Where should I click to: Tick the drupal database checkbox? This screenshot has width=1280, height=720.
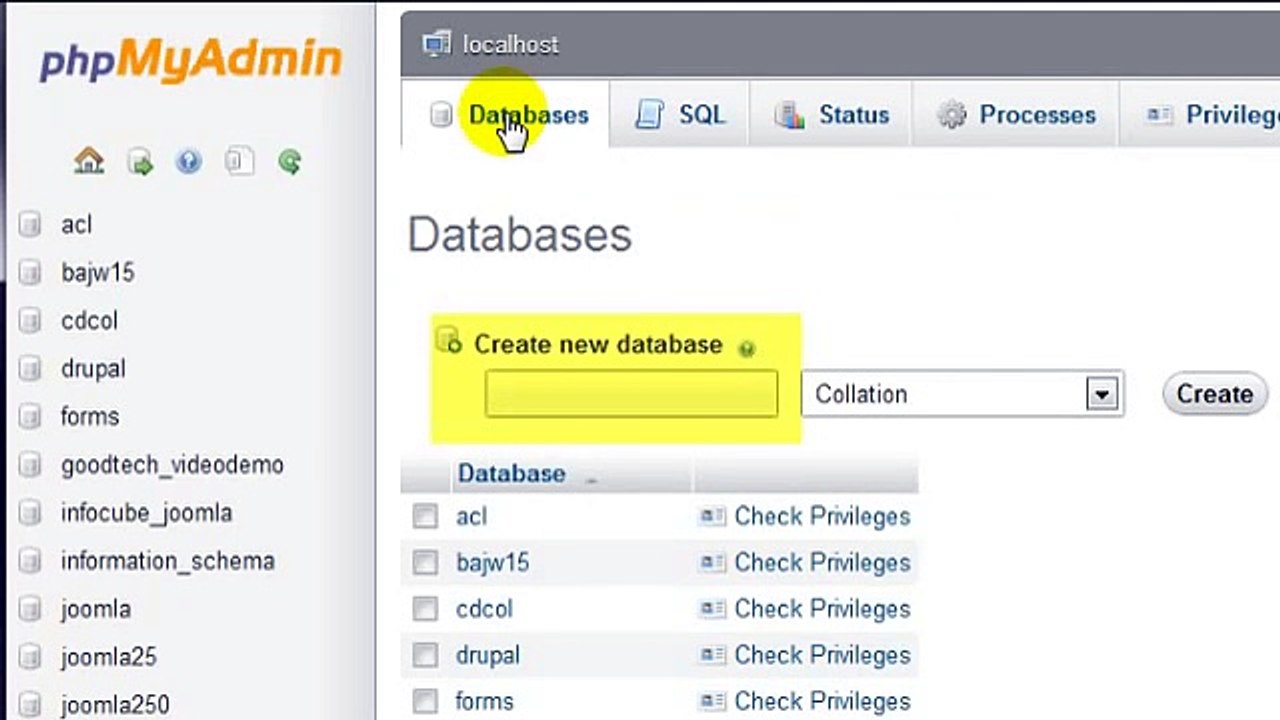coord(425,655)
